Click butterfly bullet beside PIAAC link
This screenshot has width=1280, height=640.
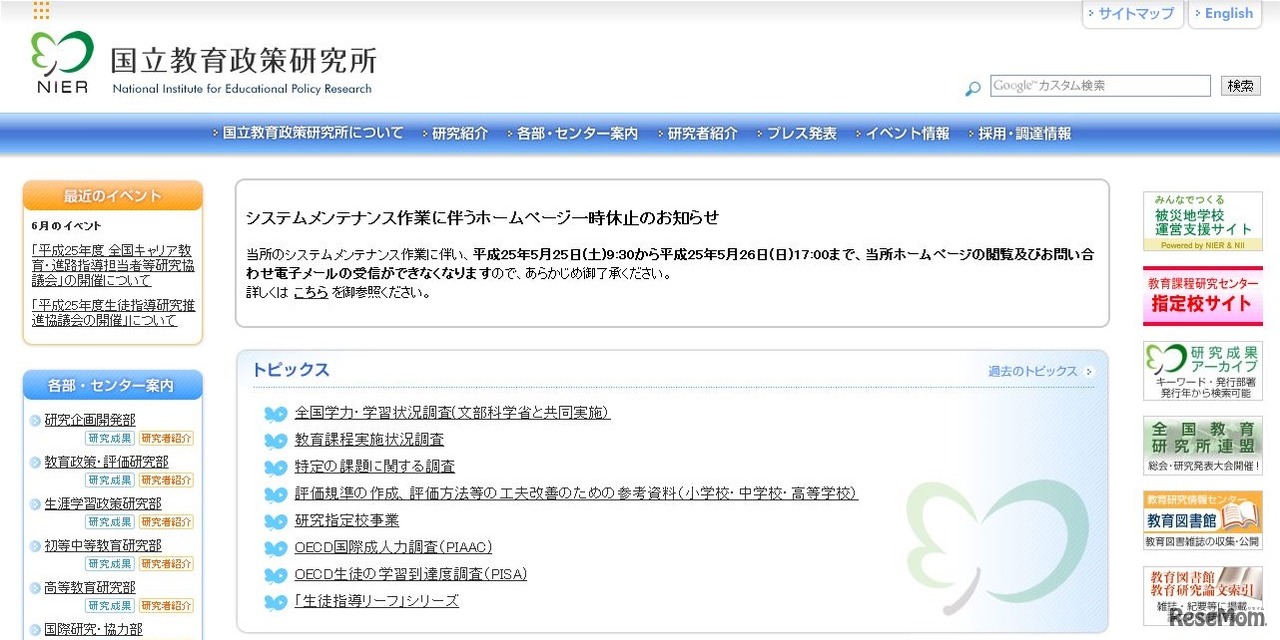[275, 549]
